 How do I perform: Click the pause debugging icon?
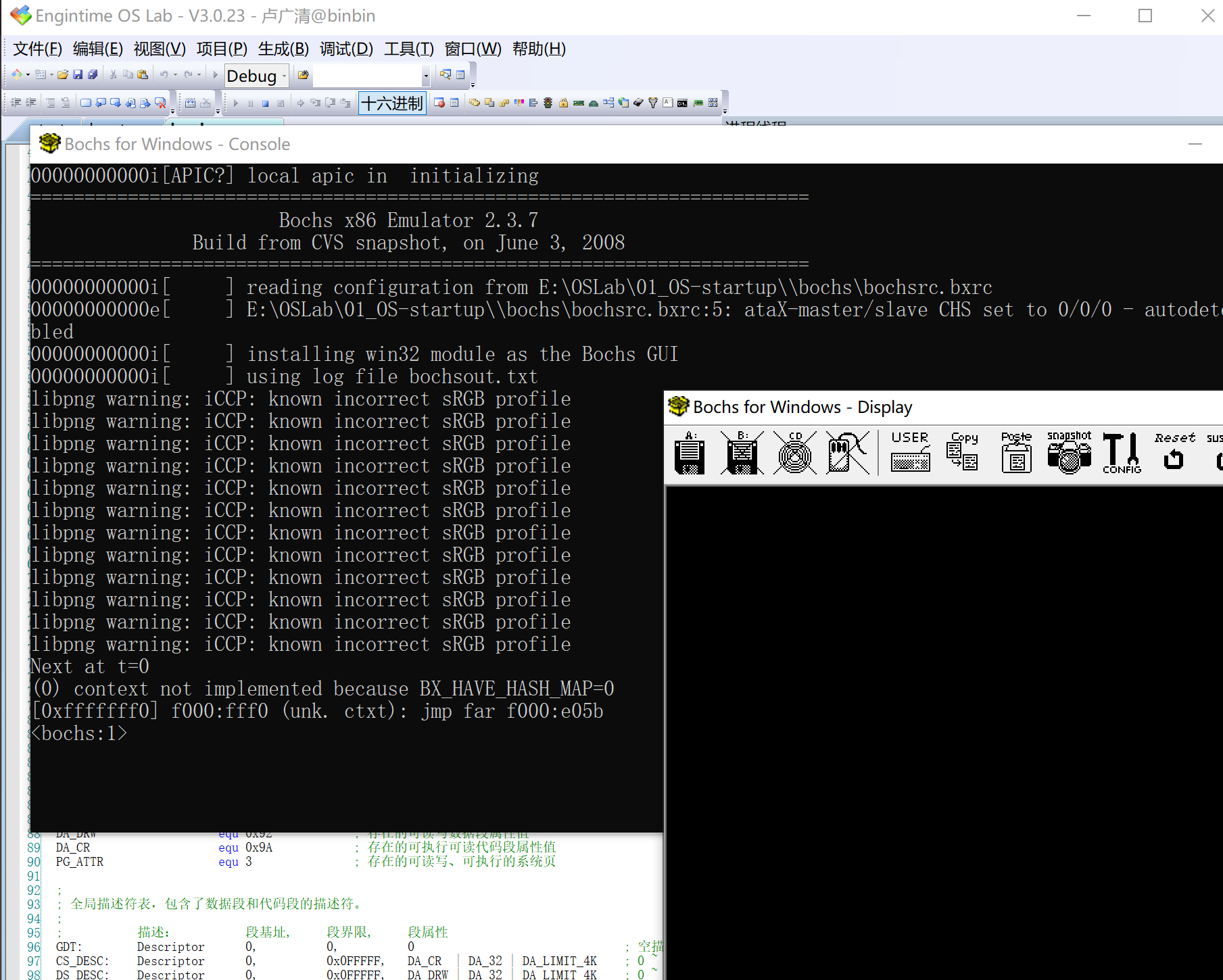point(251,103)
